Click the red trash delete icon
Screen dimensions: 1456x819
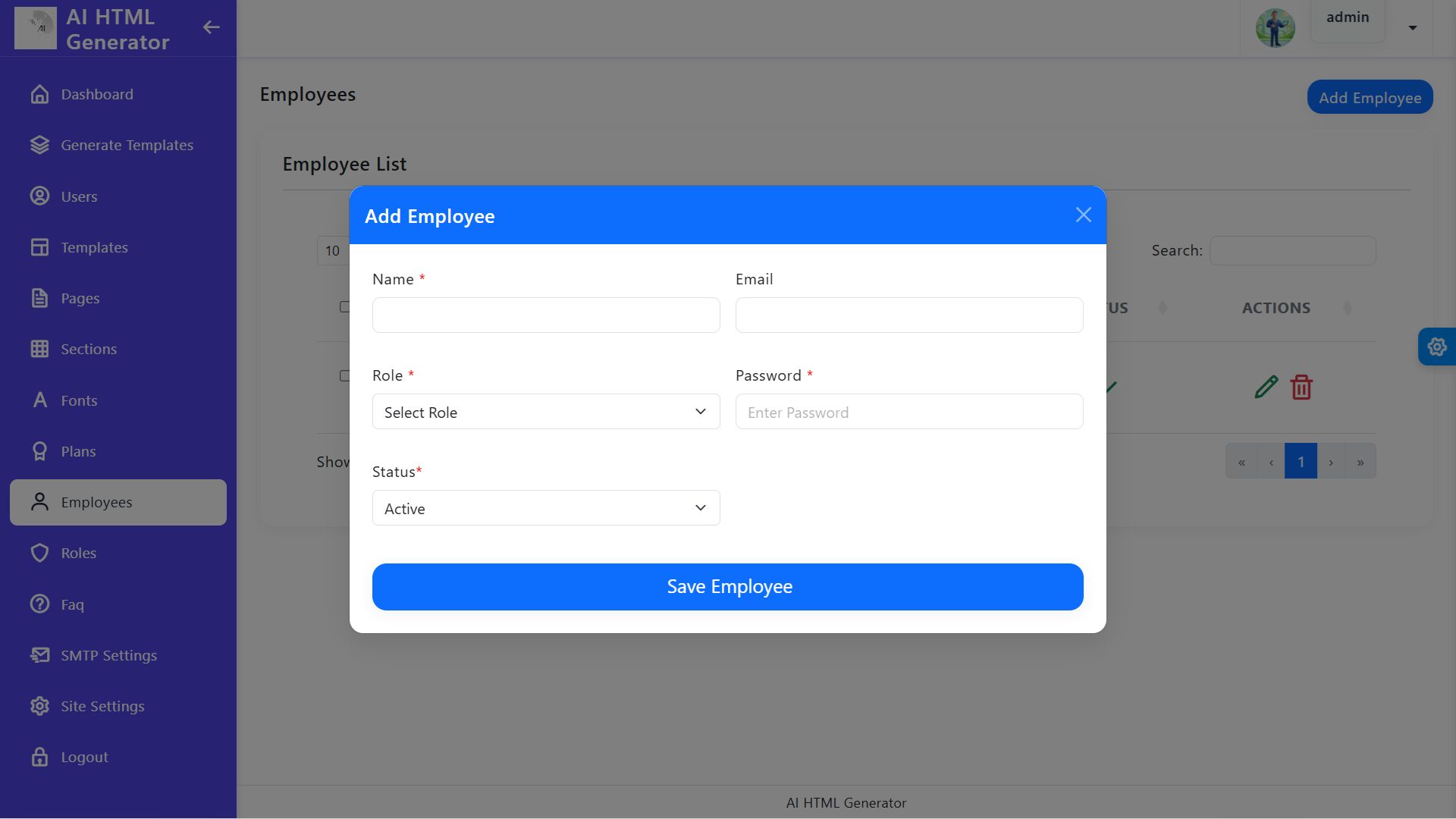tap(1301, 388)
